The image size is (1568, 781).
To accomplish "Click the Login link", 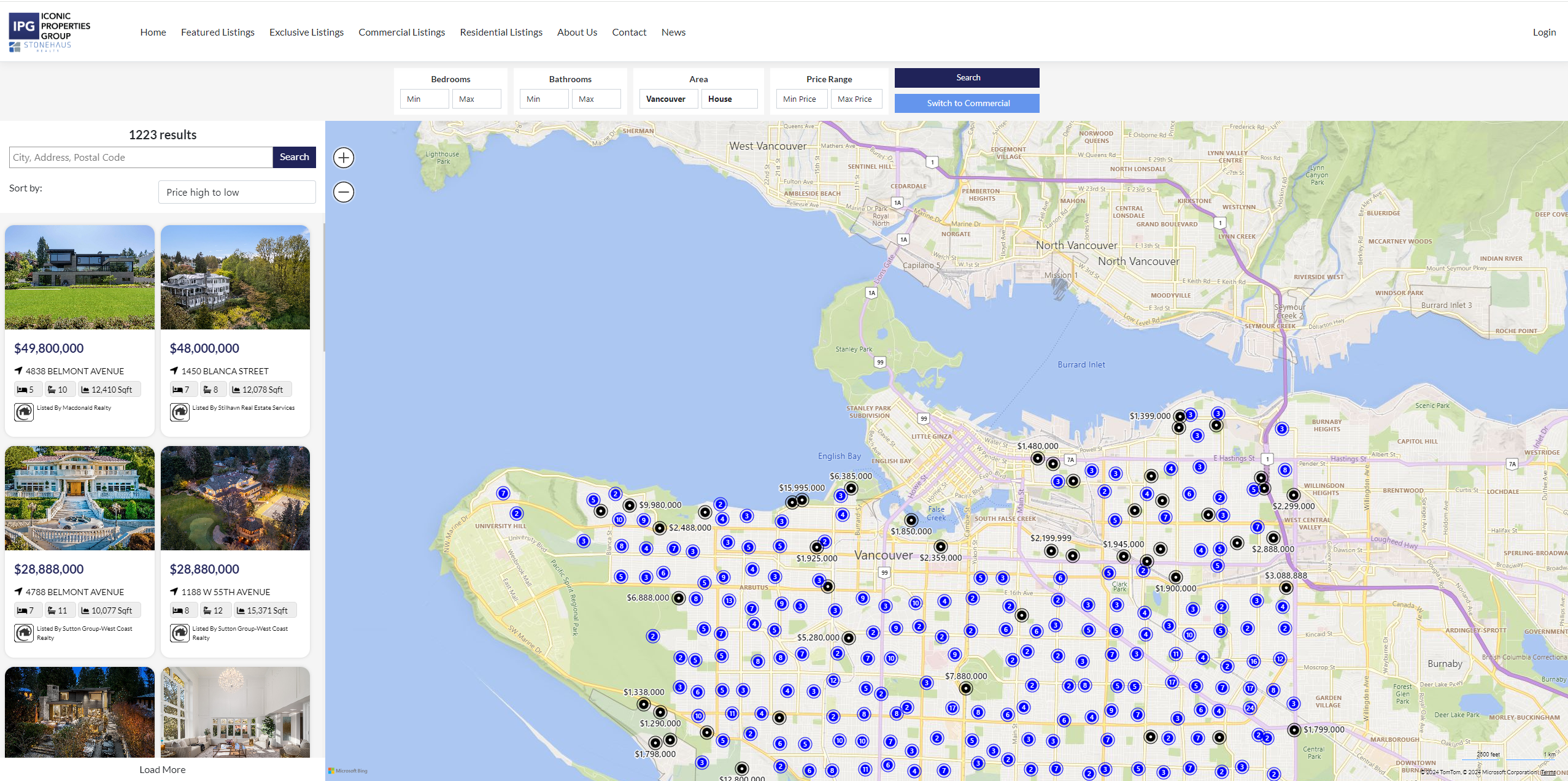I will click(1544, 32).
